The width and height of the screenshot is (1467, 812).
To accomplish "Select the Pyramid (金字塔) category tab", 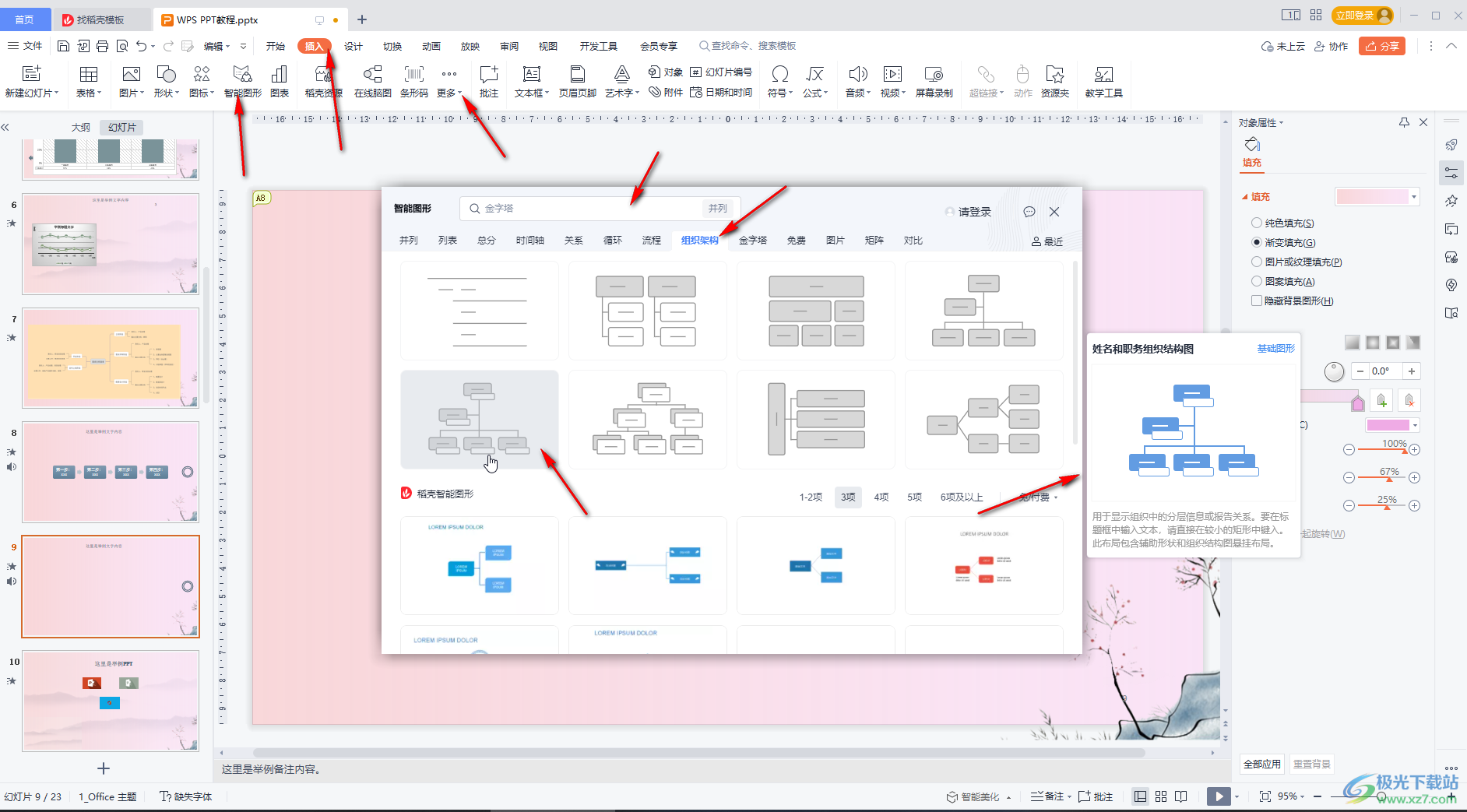I will click(x=753, y=241).
